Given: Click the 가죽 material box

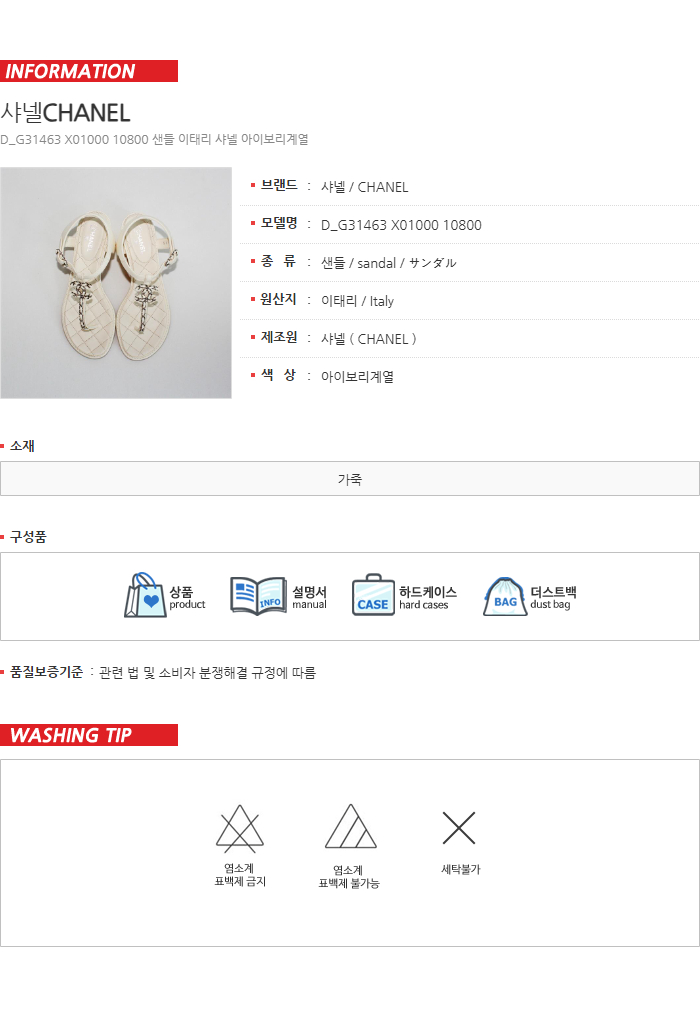Looking at the screenshot, I should point(350,479).
